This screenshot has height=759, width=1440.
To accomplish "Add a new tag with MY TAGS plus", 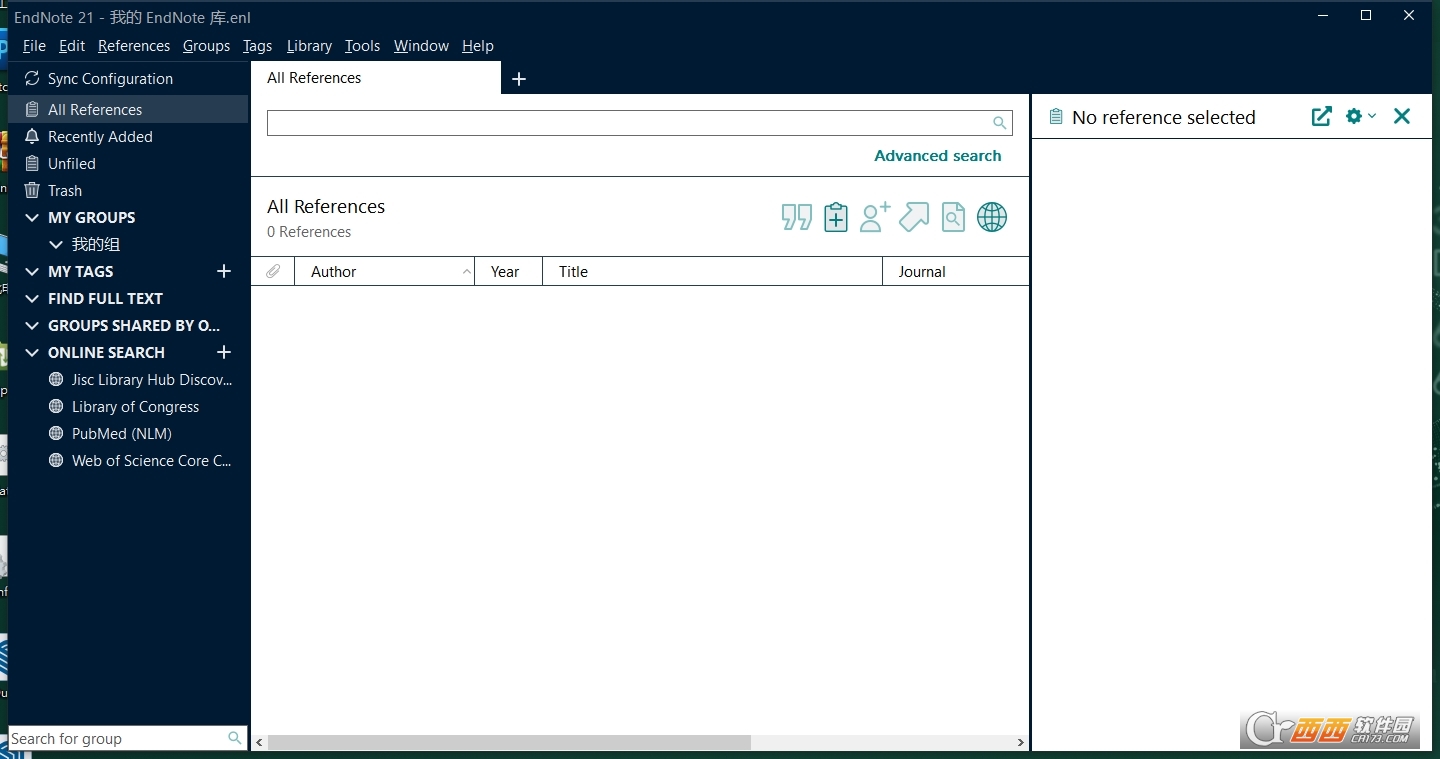I will (224, 271).
